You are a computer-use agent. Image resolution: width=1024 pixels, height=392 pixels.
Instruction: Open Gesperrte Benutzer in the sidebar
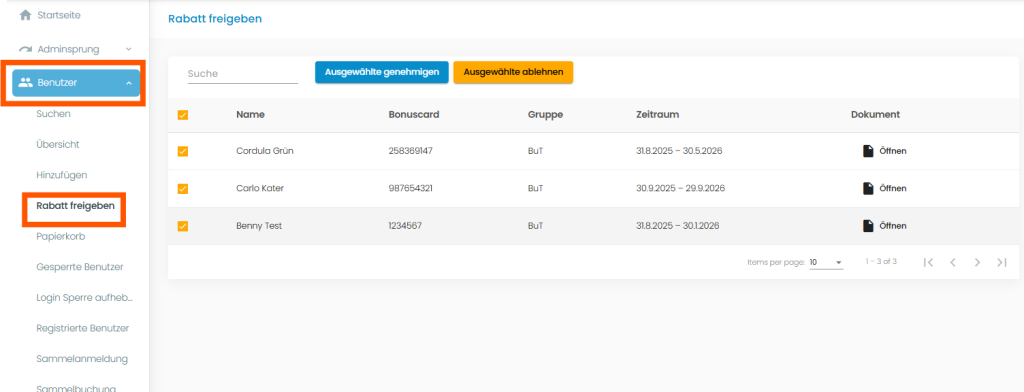[80, 267]
